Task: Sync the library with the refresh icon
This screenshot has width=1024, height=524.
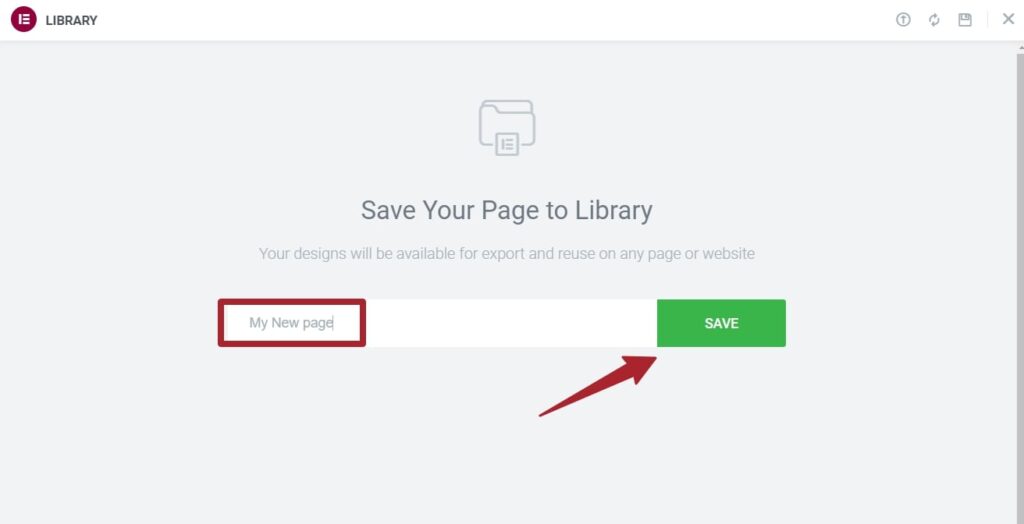Action: coord(934,20)
